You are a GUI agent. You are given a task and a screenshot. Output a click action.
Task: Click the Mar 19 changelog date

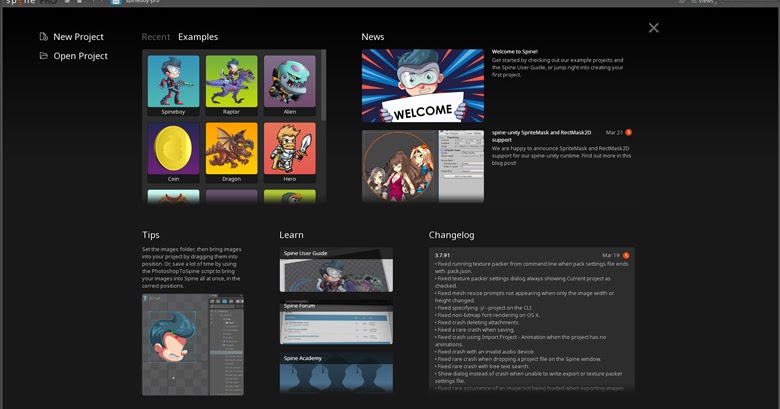(x=611, y=255)
